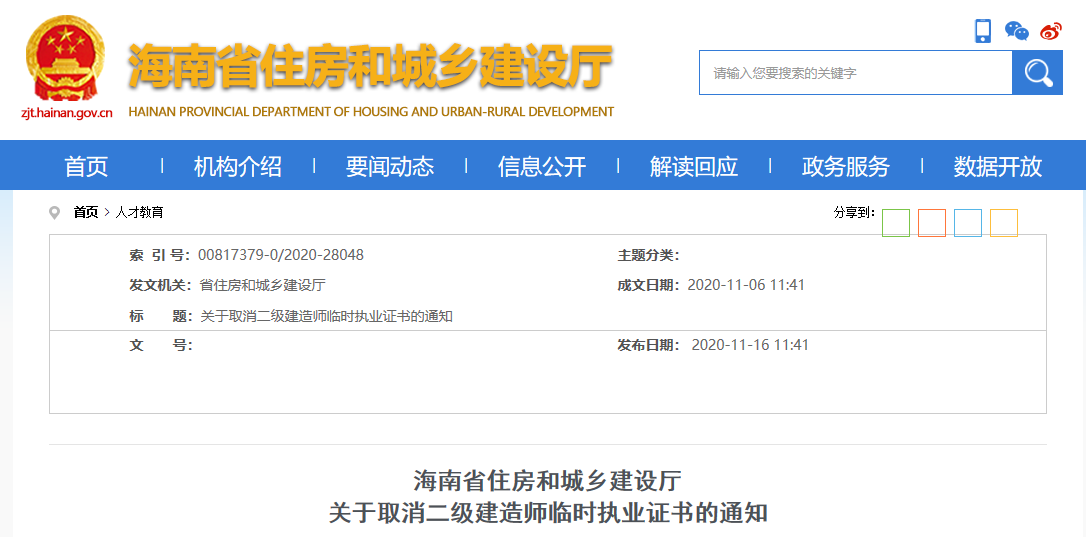This screenshot has width=1086, height=537.
Task: Click the national emblem logo
Action: tap(66, 58)
